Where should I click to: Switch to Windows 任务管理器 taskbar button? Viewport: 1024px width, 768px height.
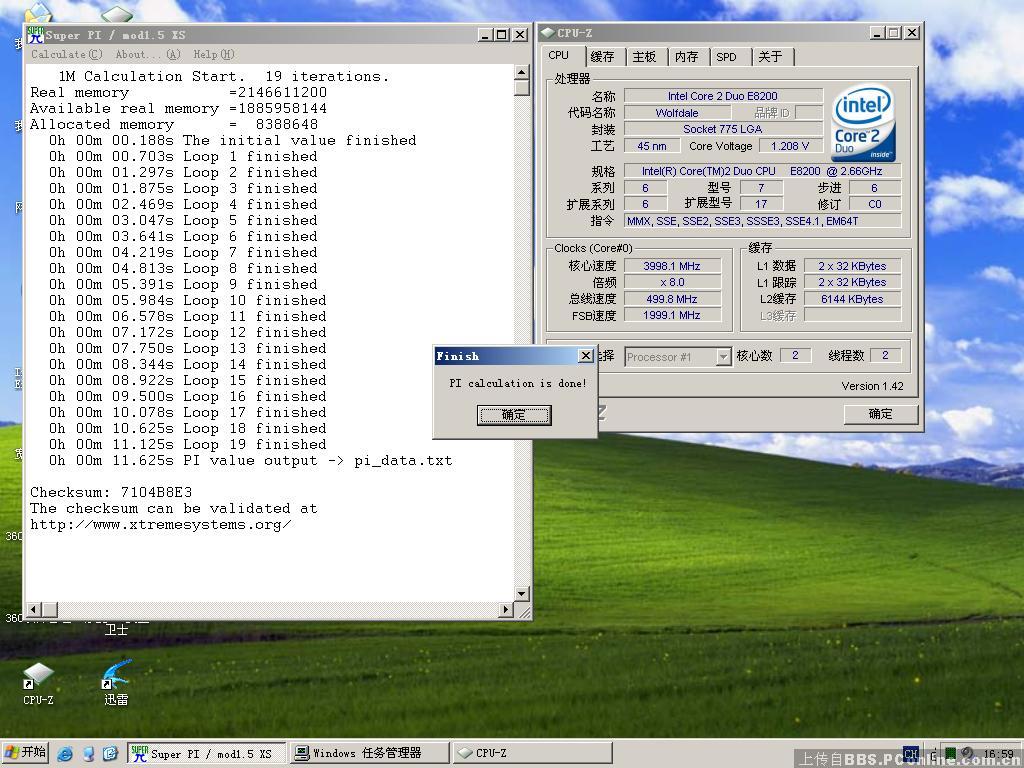(x=370, y=753)
